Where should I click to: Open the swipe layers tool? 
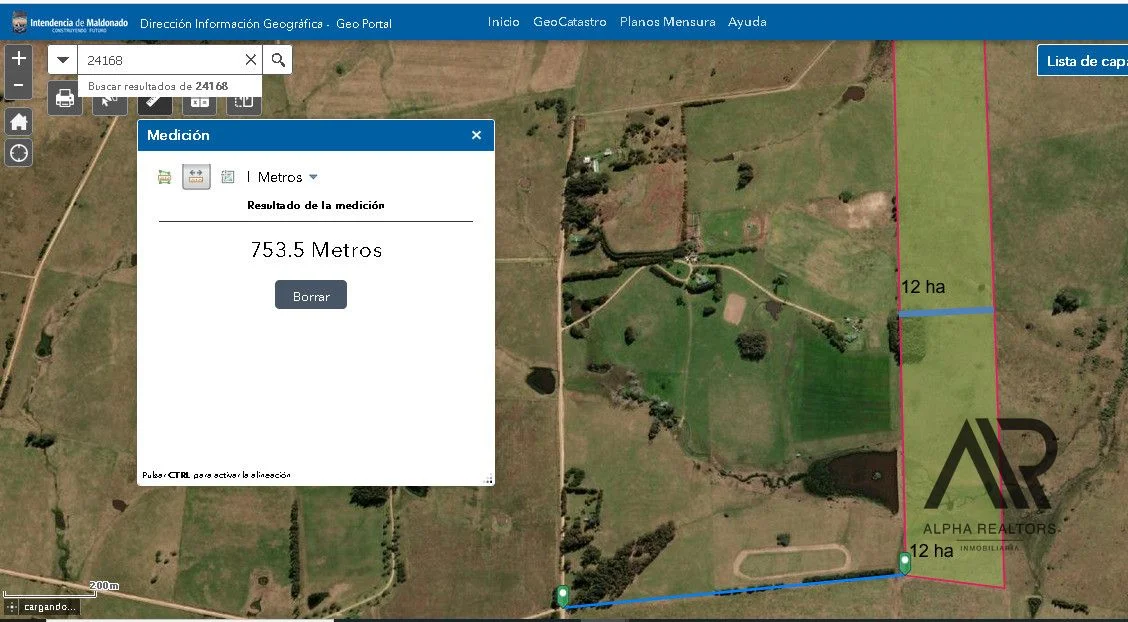pos(243,101)
